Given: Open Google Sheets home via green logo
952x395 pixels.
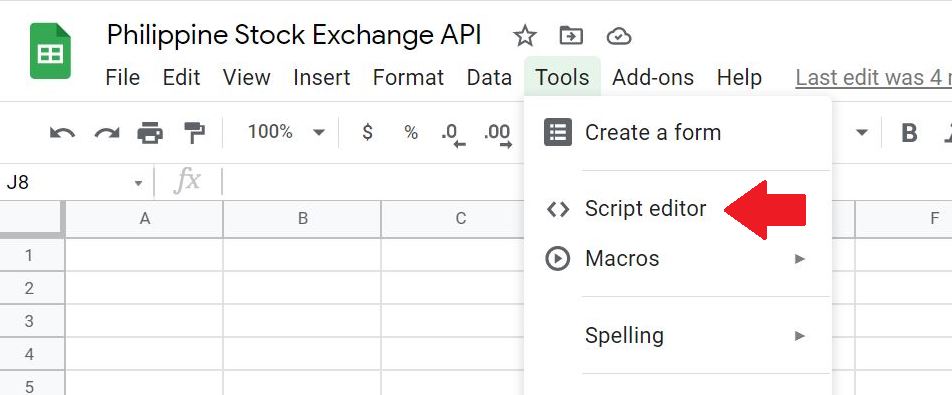Looking at the screenshot, I should click(50, 51).
